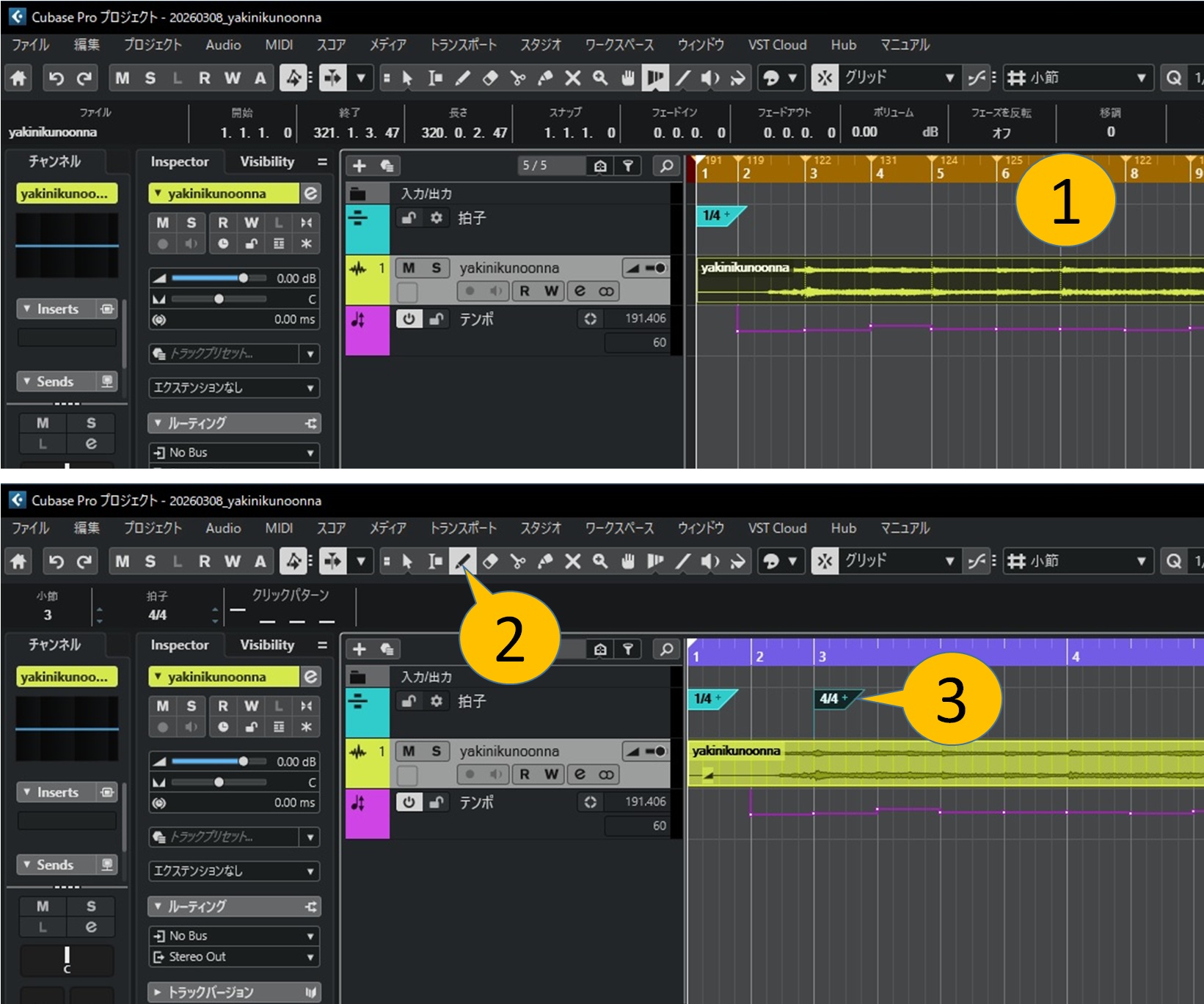Image resolution: width=1204 pixels, height=1004 pixels.
Task: Toggle Snap to Zero Crossing in upper toolbar
Action: click(x=976, y=78)
